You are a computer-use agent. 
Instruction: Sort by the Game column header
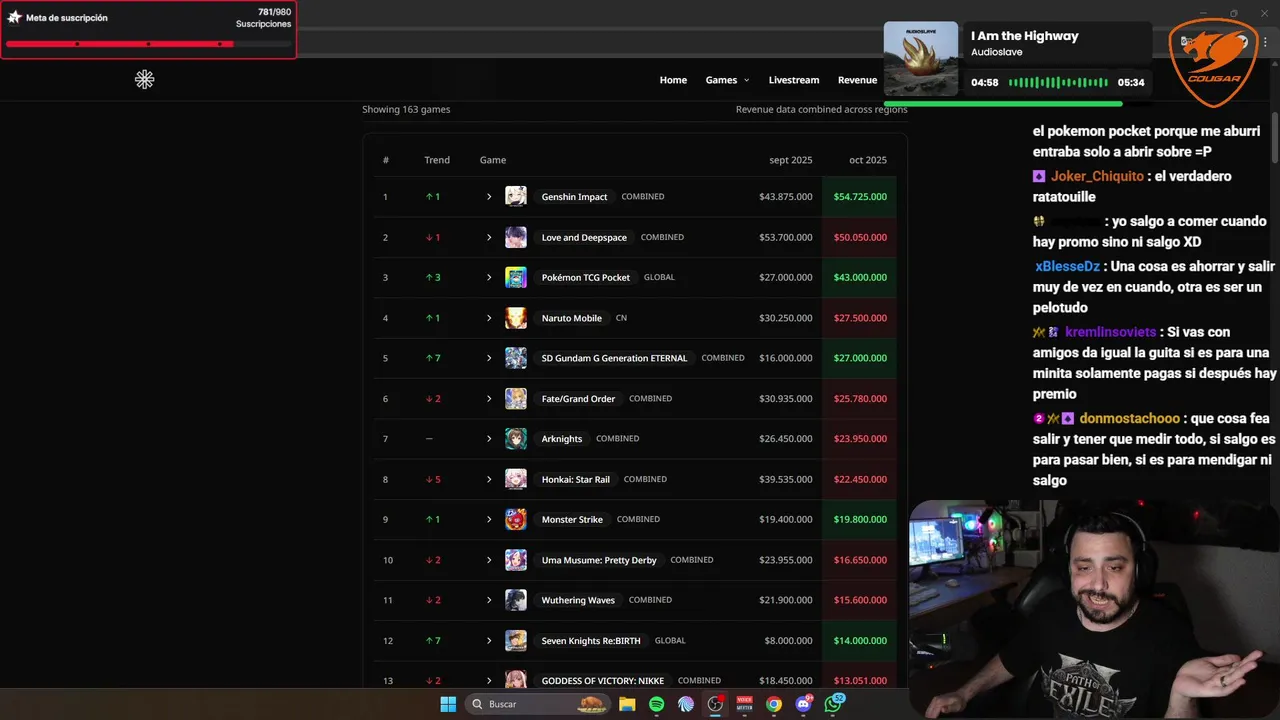[x=493, y=160]
